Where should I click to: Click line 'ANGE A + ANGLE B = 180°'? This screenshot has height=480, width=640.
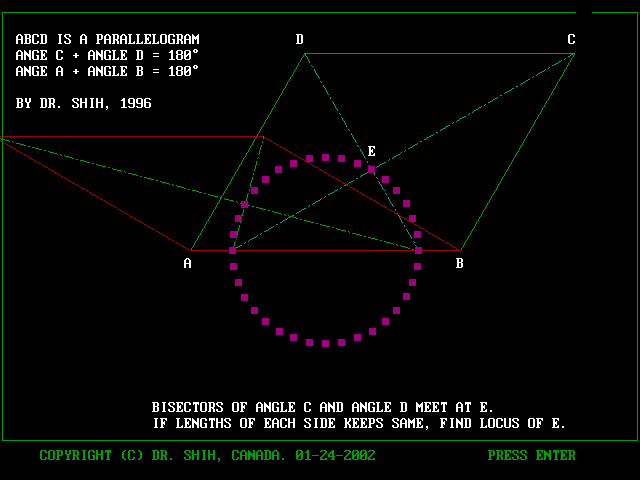107,71
